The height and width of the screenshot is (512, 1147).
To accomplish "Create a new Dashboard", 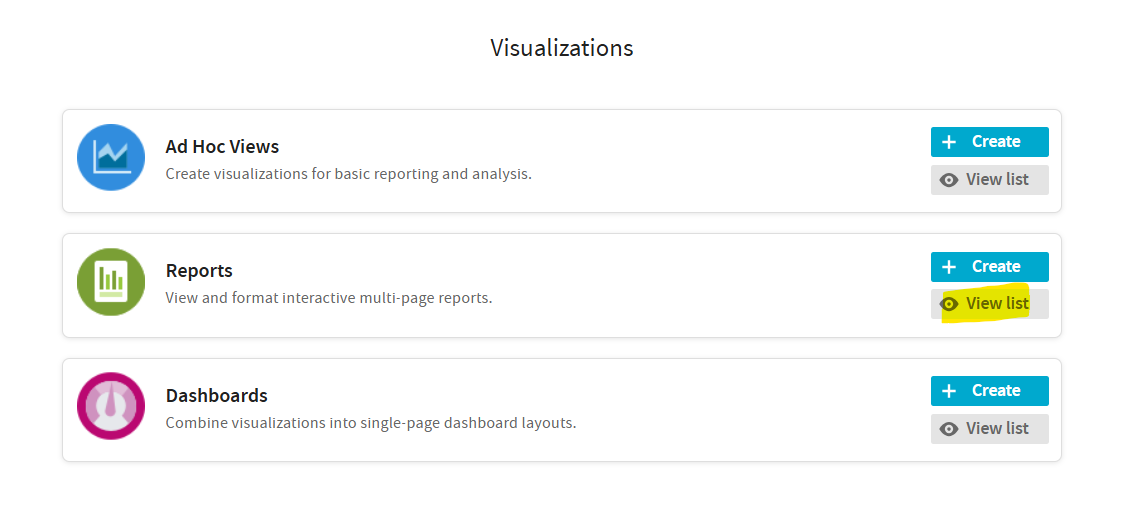I will pyautogui.click(x=989, y=391).
